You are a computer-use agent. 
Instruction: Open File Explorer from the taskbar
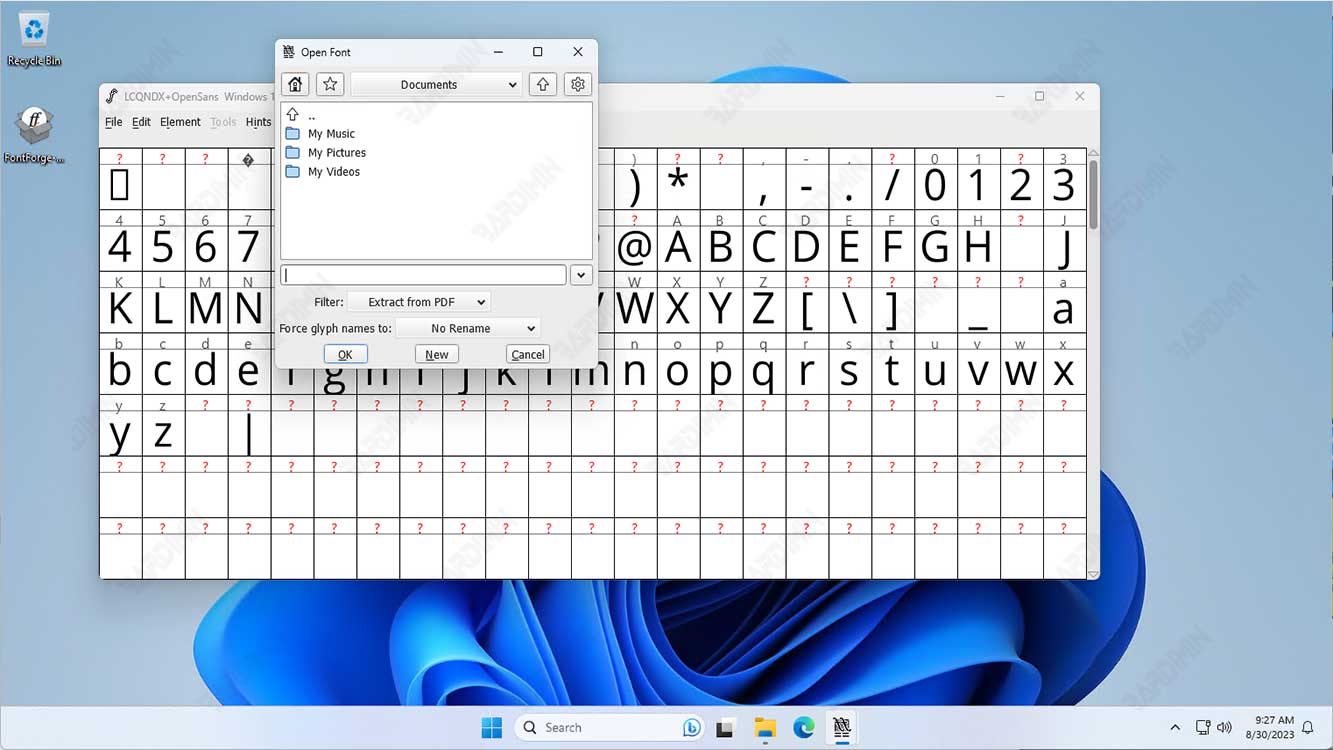coord(765,727)
